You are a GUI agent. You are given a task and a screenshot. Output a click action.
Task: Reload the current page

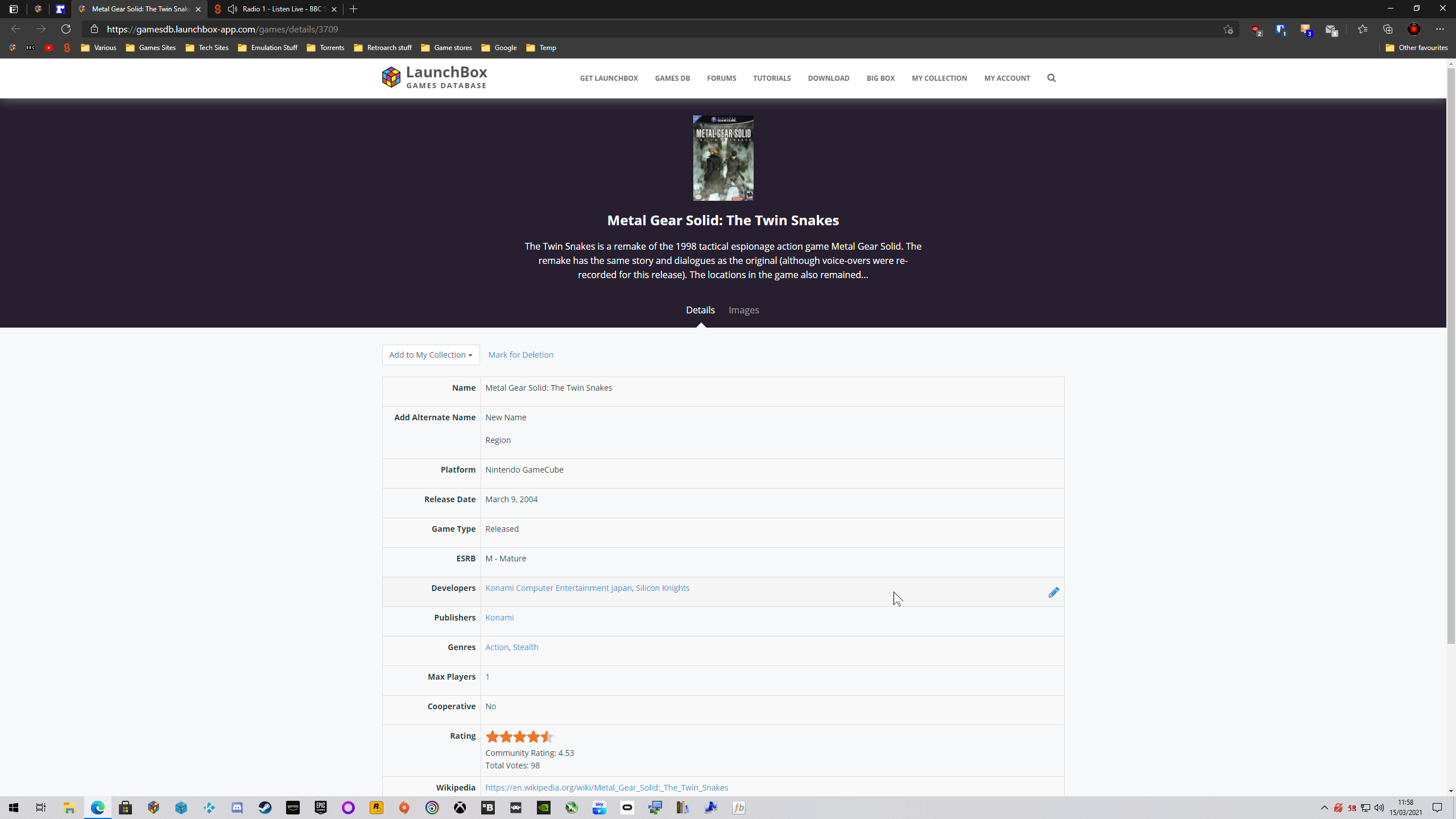(x=66, y=29)
